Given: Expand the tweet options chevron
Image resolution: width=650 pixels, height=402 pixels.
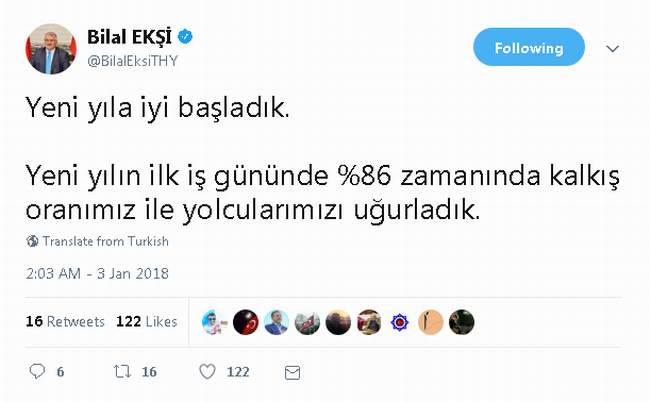Looking at the screenshot, I should pos(612,48).
